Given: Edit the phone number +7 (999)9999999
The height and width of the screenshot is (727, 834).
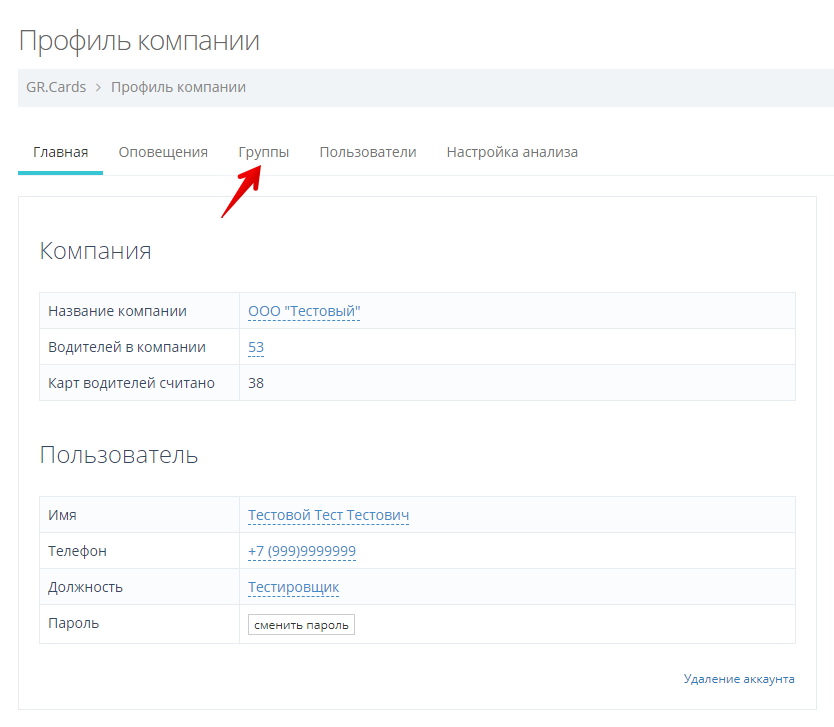Looking at the screenshot, I should coord(303,551).
